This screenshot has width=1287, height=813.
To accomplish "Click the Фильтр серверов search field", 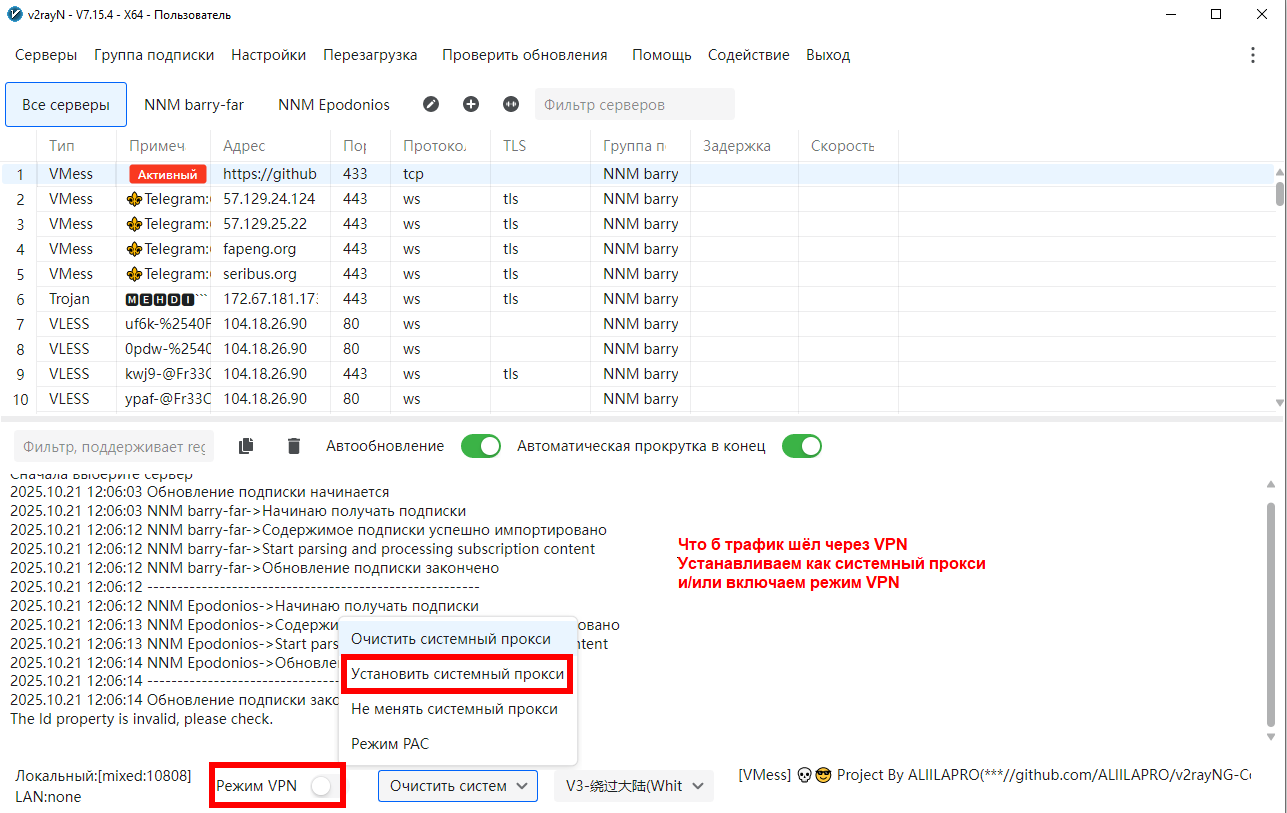I will click(x=634, y=104).
